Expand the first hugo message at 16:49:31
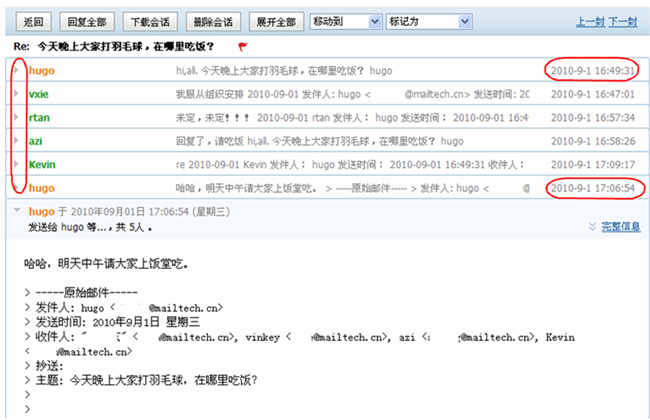Screen dimensions: 650x420 [17, 71]
